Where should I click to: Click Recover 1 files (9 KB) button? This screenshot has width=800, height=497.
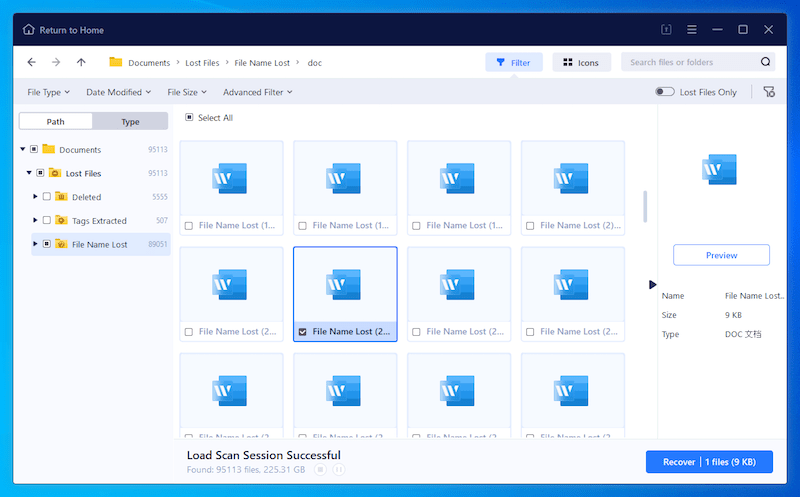pos(709,462)
